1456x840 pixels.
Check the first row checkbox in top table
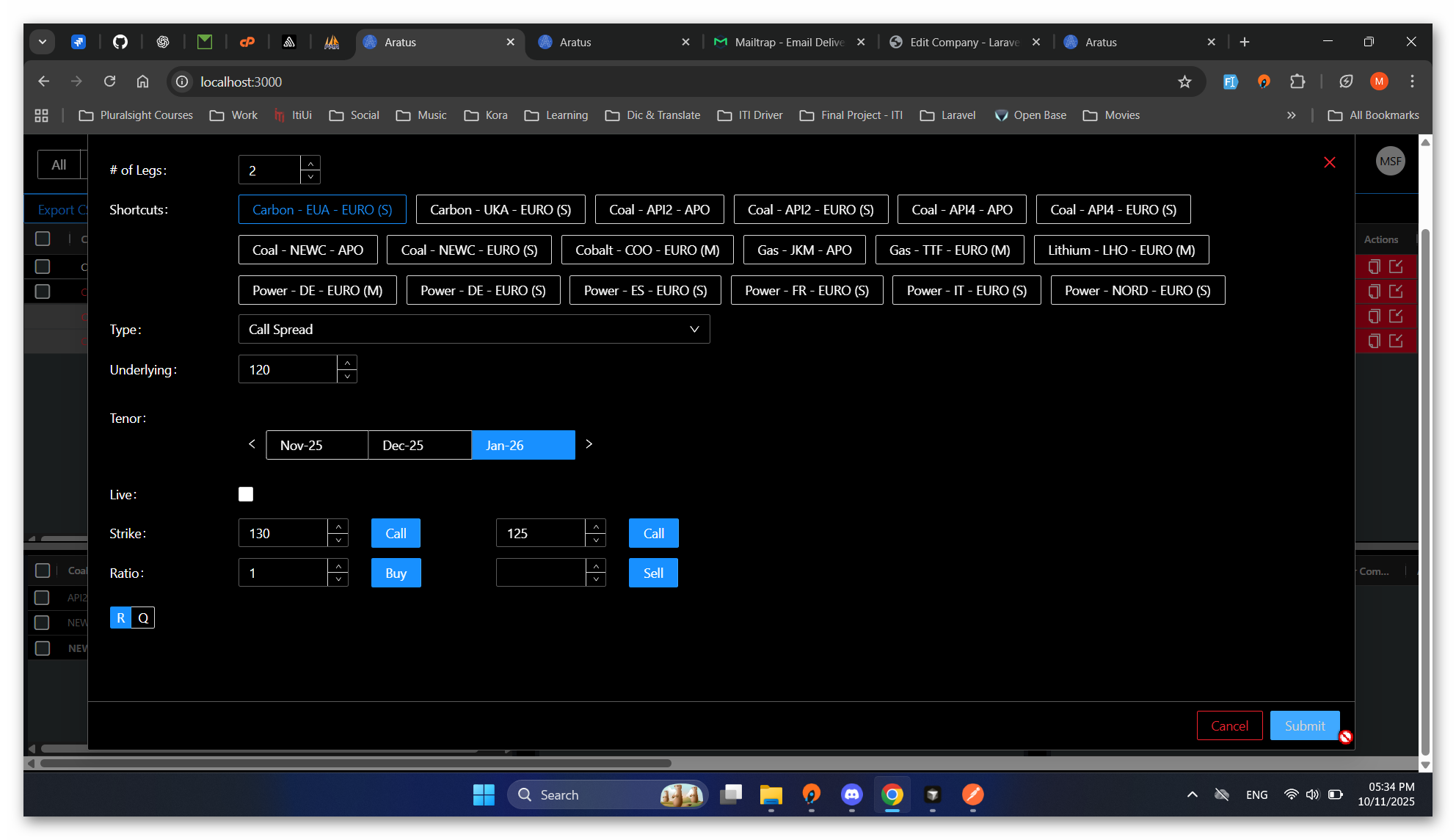pos(43,267)
